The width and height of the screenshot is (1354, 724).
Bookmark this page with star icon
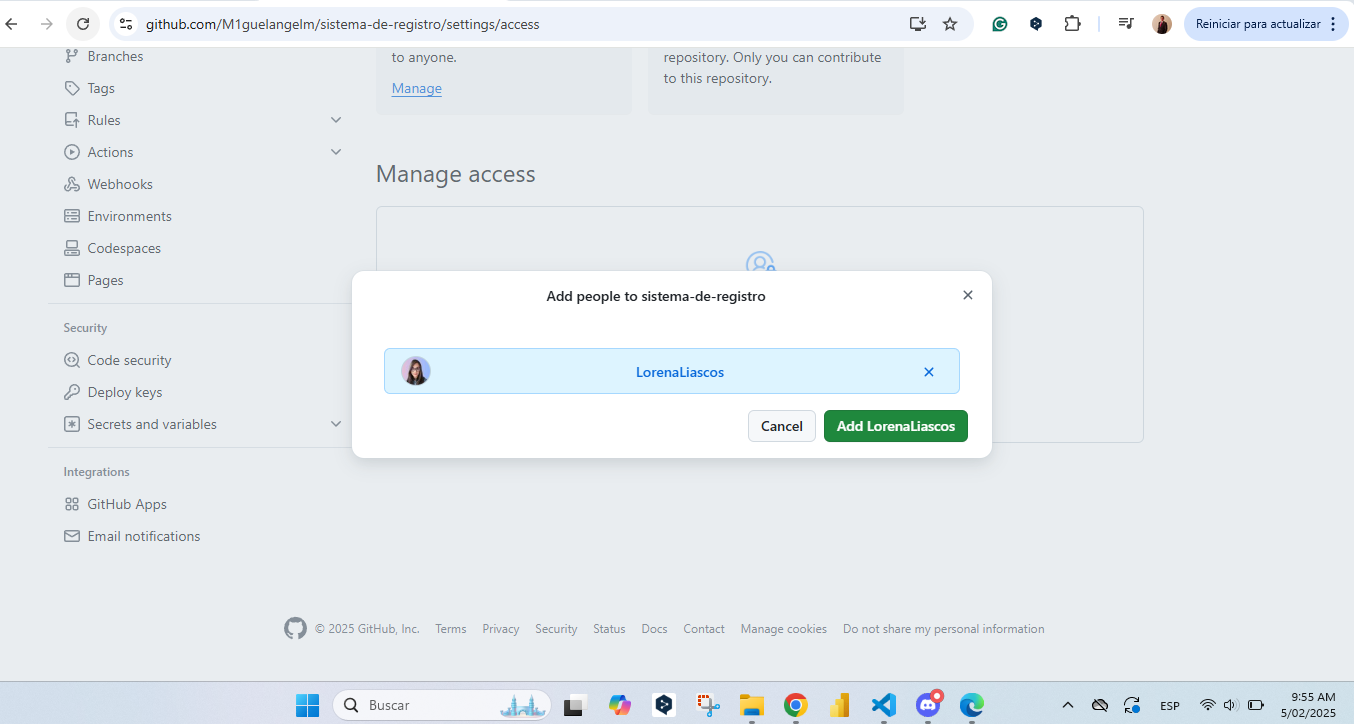click(950, 24)
